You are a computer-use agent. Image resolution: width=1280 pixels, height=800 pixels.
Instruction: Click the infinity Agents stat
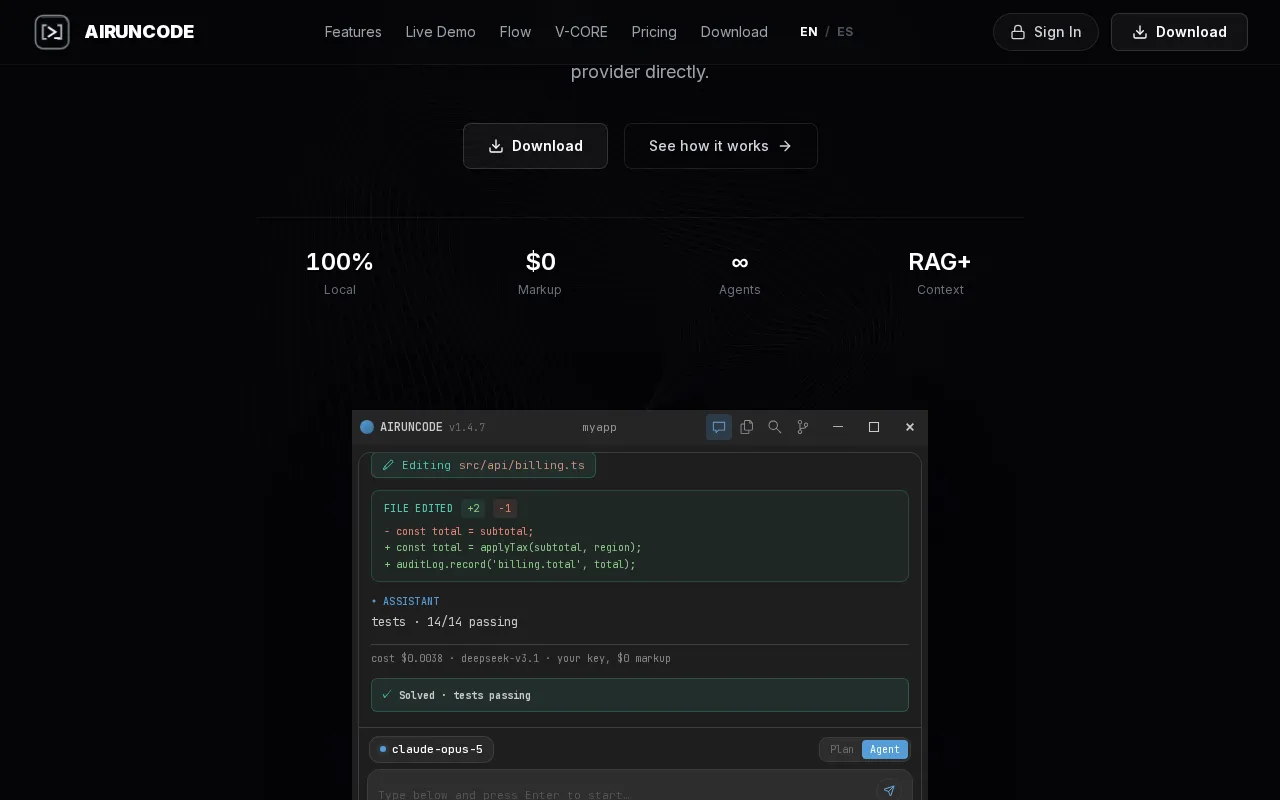coord(740,273)
